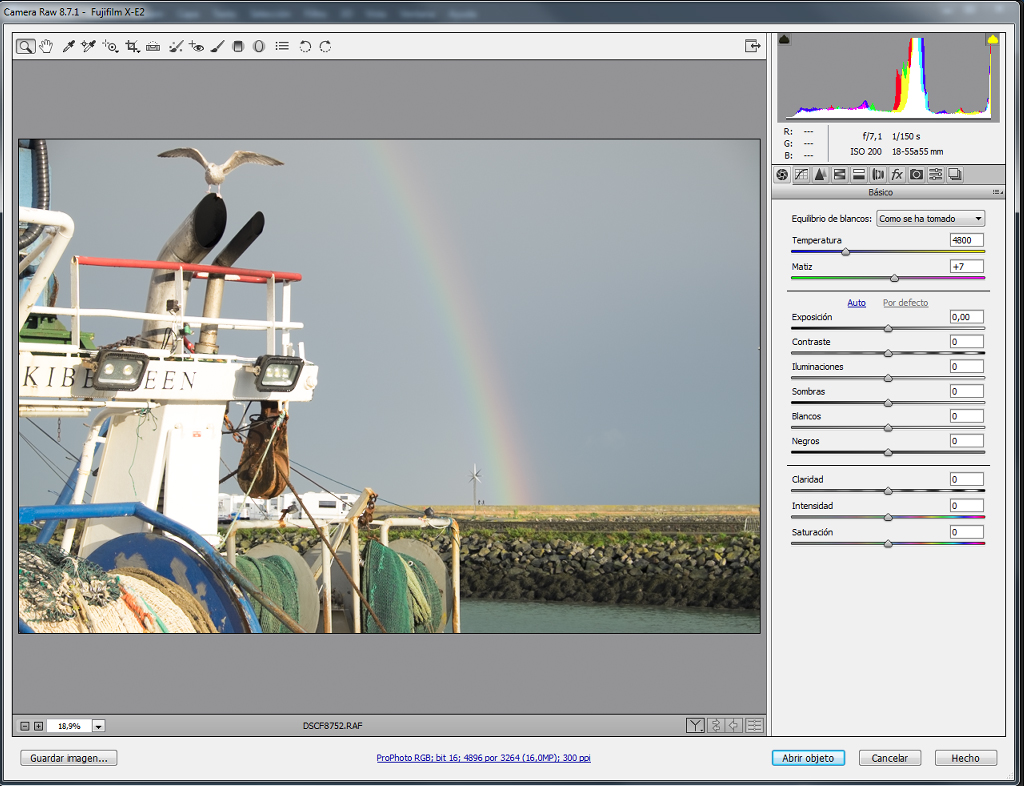The height and width of the screenshot is (786, 1024).
Task: Select the Graduated Filter tool
Action: coord(238,46)
